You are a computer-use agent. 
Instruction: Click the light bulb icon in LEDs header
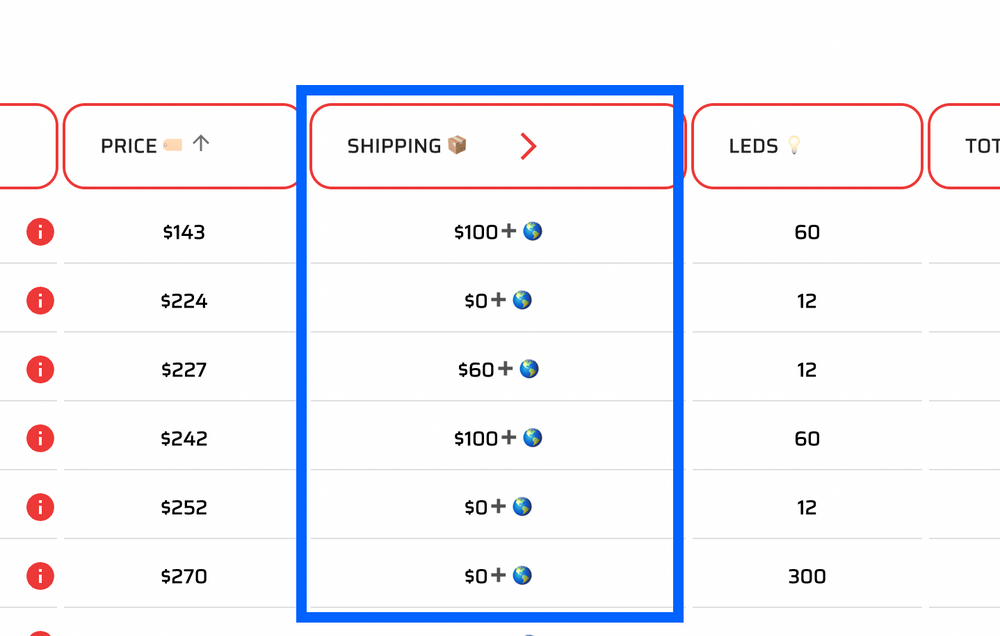coord(794,146)
